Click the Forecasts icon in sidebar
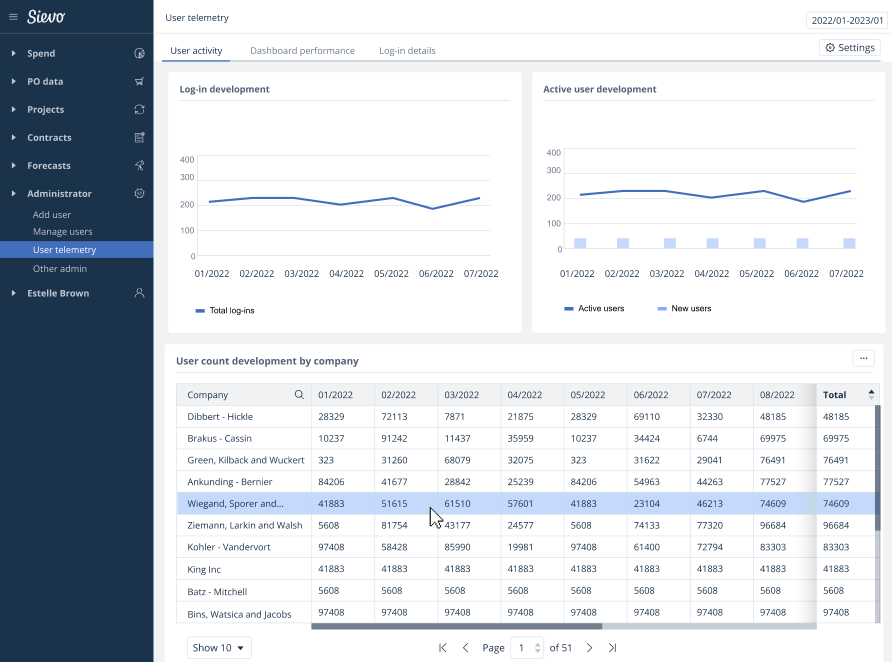 pos(139,165)
